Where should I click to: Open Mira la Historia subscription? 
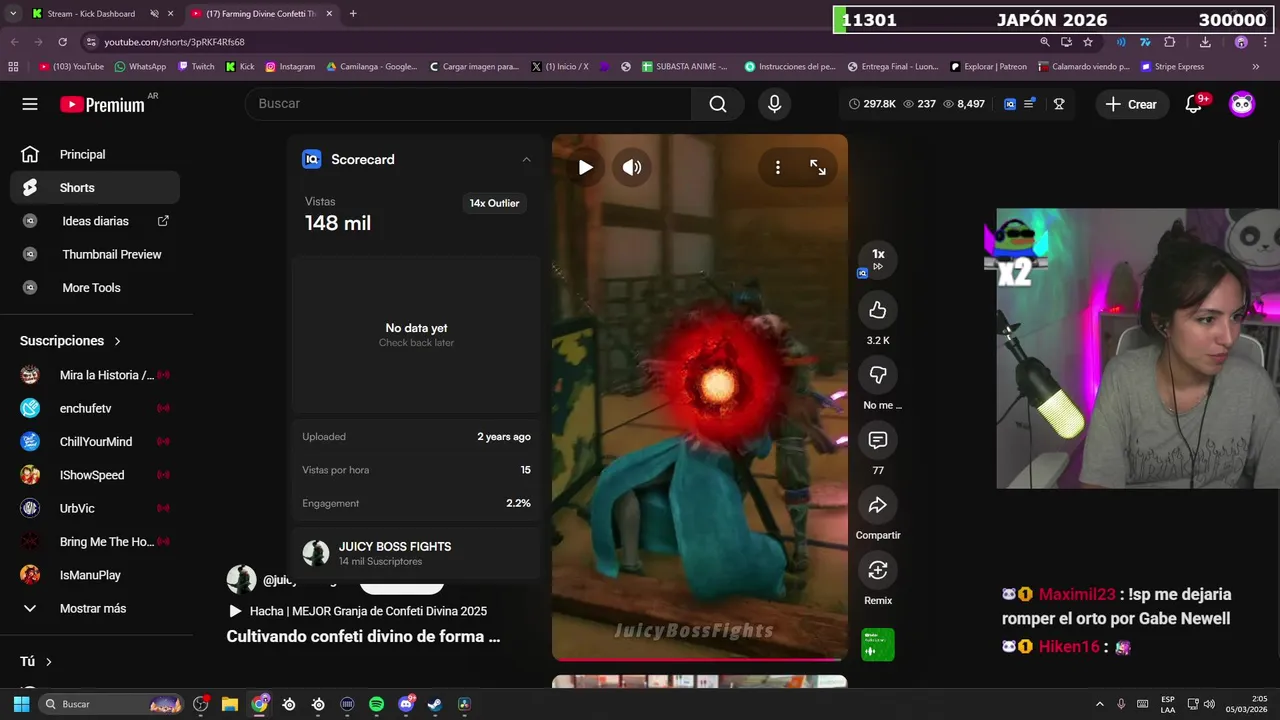[x=95, y=375]
